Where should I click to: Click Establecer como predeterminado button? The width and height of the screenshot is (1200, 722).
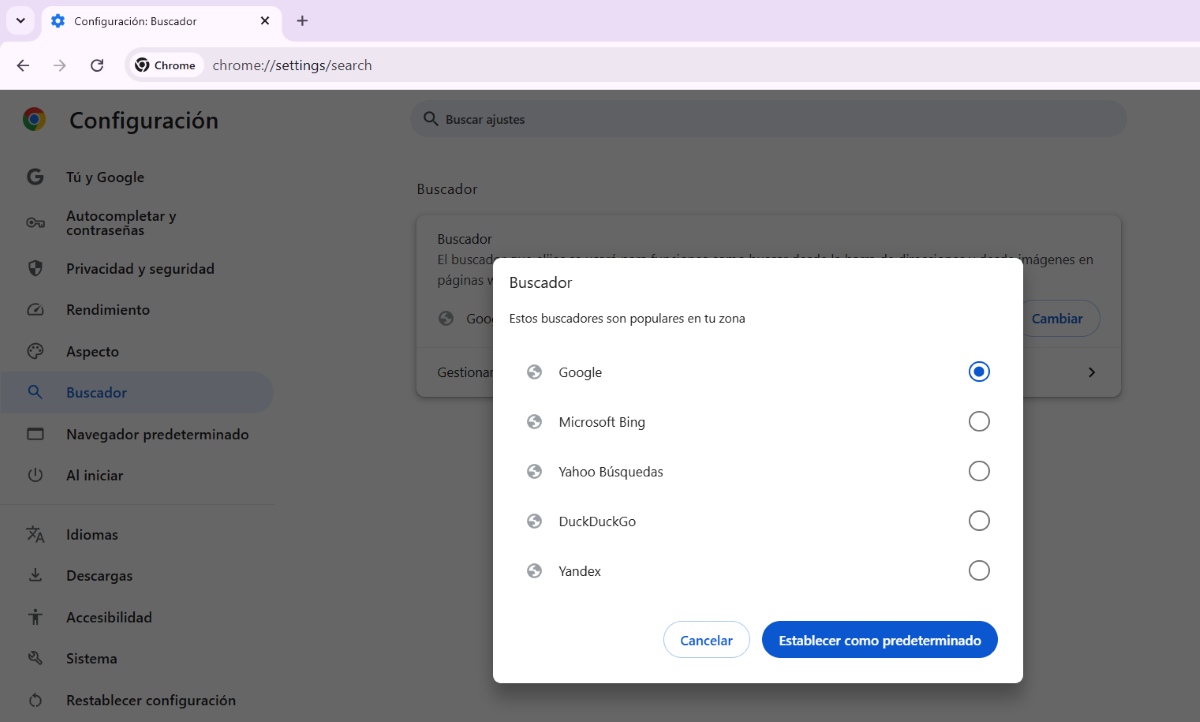click(880, 640)
